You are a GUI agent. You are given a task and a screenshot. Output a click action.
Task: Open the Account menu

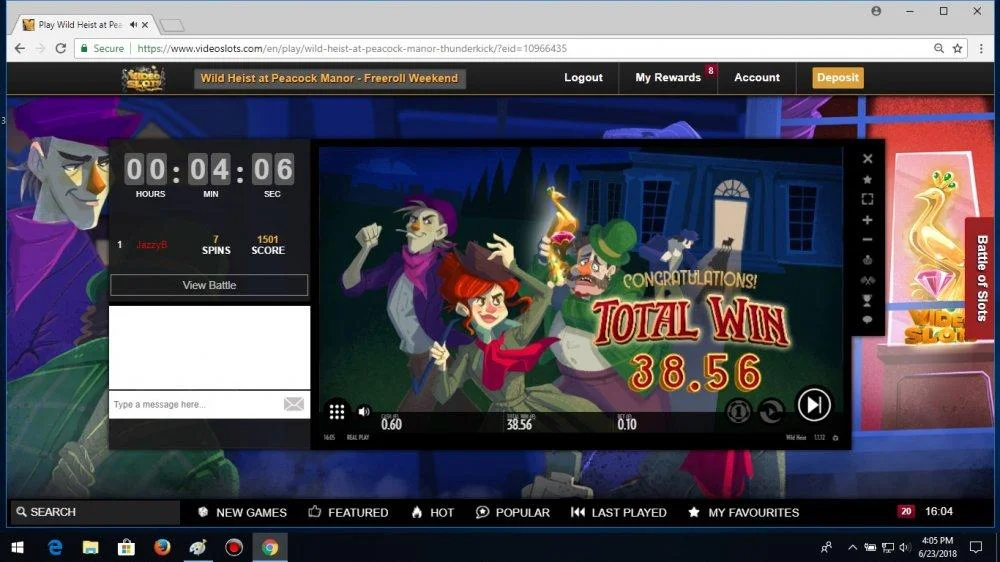tap(756, 78)
